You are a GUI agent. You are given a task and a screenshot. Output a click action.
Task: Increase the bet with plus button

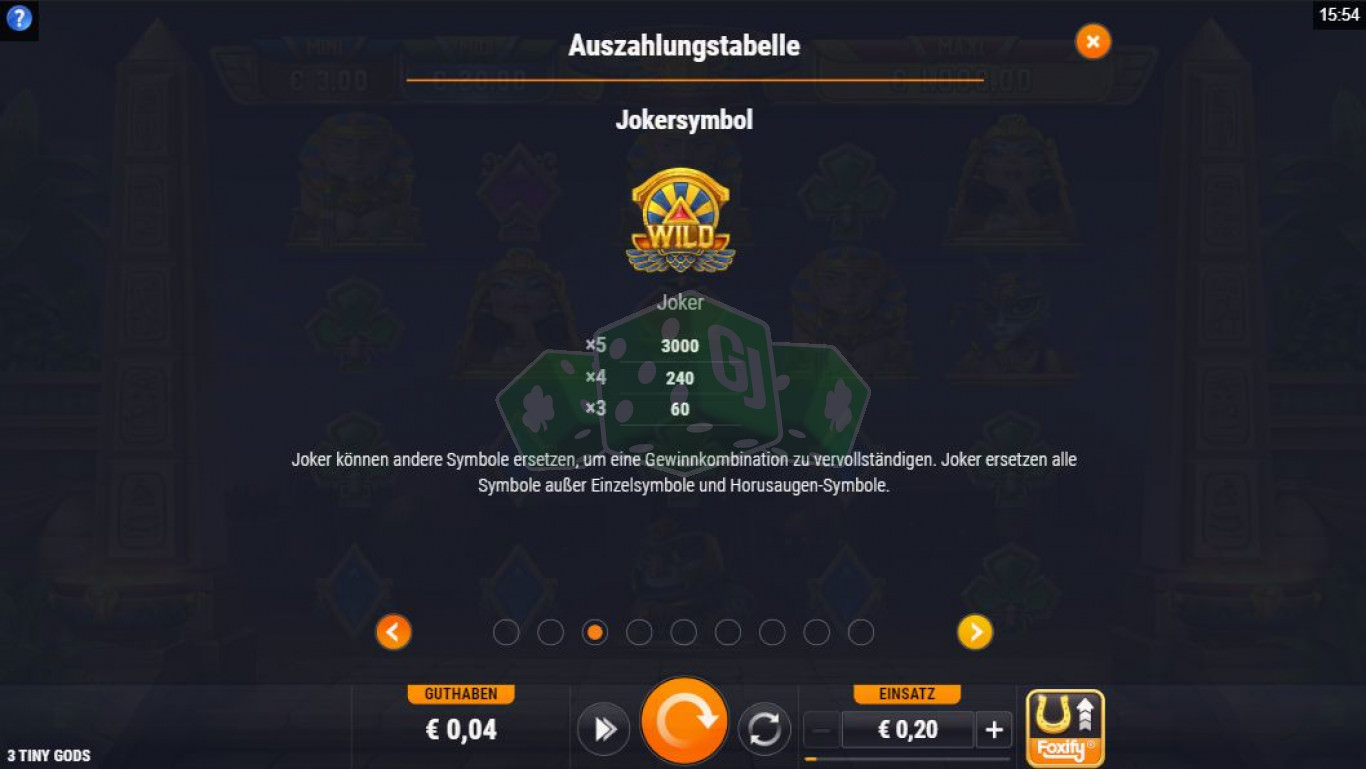click(994, 730)
